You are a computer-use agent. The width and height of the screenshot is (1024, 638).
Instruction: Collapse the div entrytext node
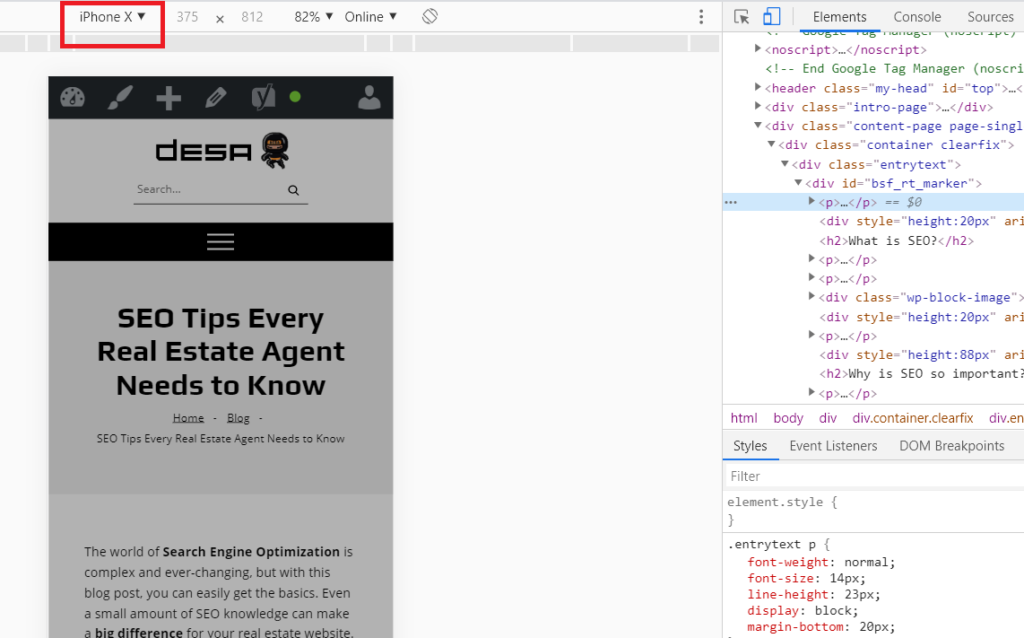coord(785,163)
